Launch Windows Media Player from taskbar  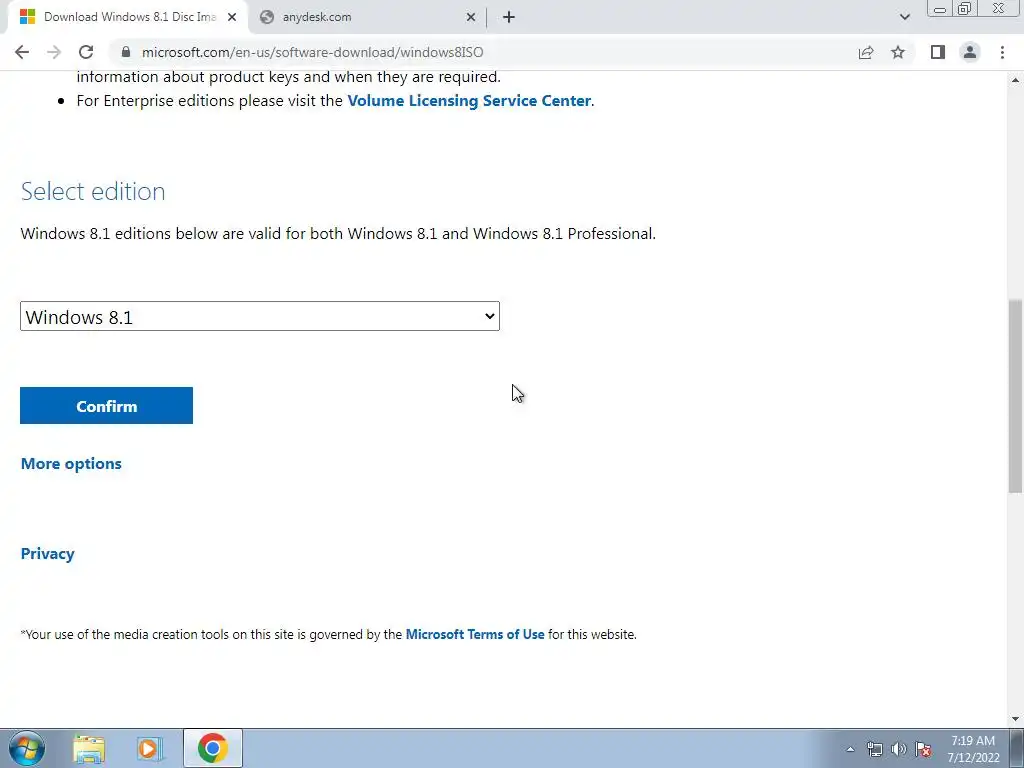point(149,748)
